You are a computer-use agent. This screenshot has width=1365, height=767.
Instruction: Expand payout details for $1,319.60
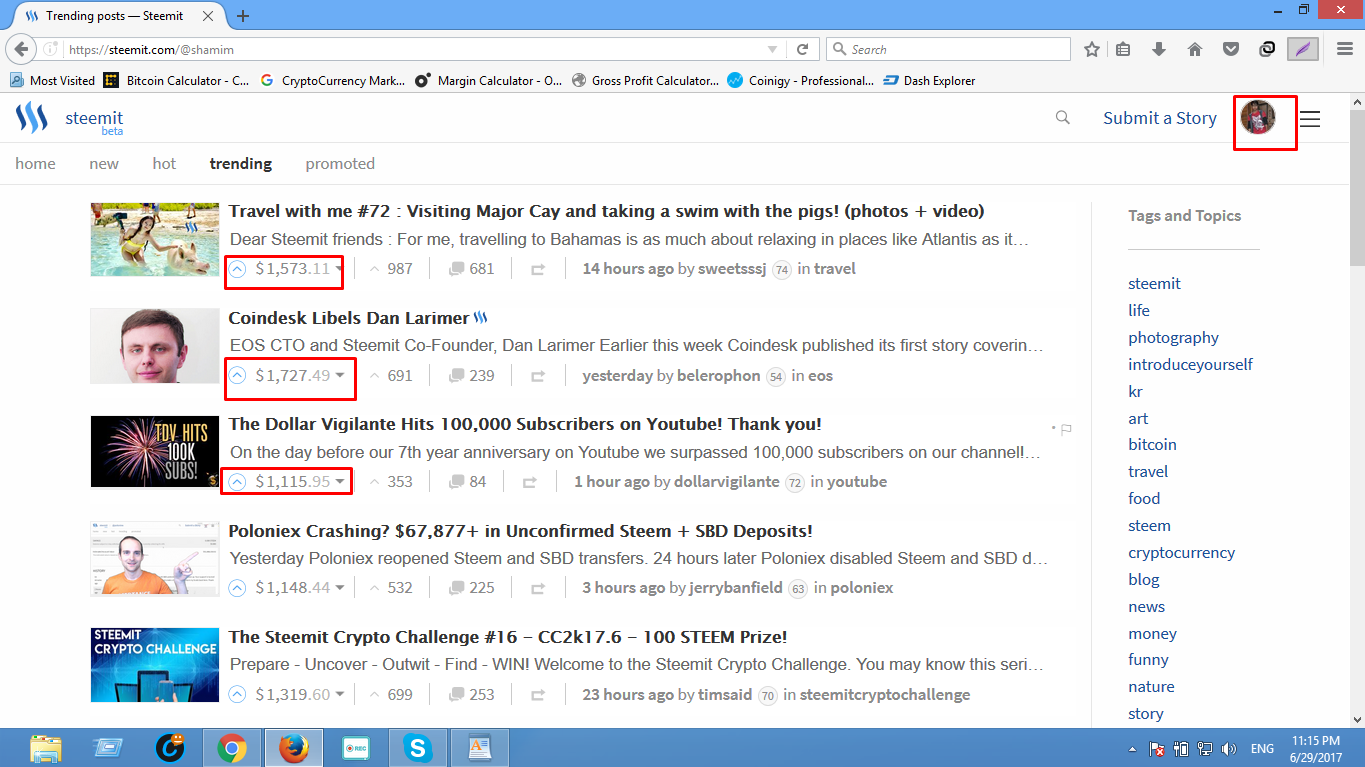(340, 695)
